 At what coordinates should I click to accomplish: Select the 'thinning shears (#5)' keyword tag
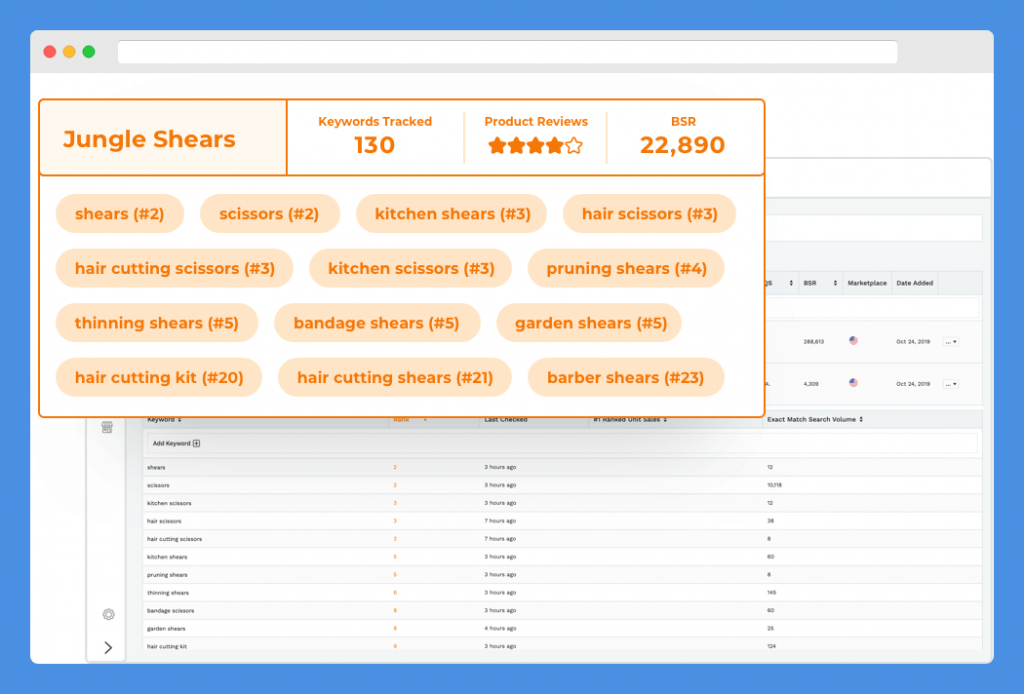157,323
